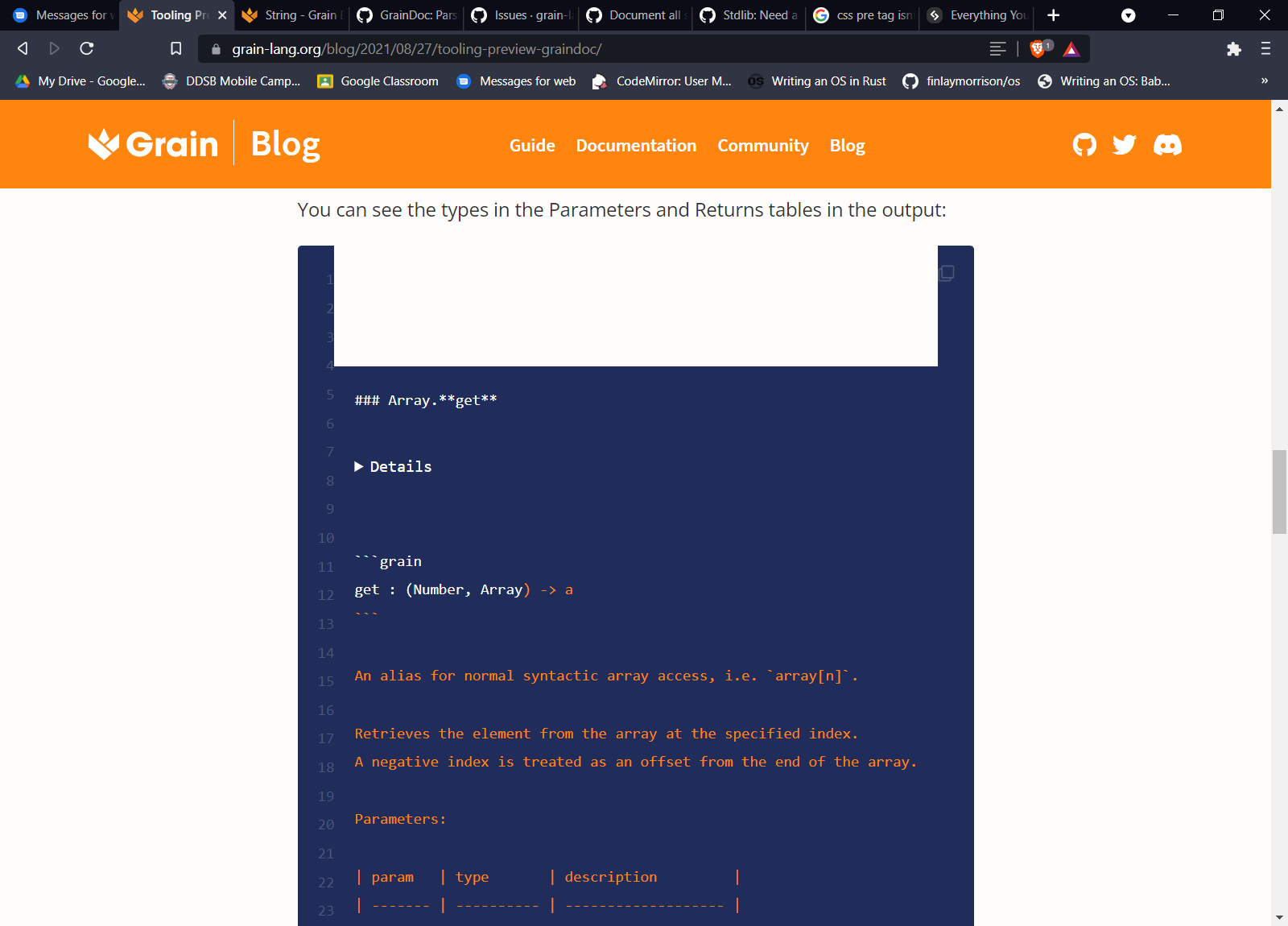
Task: Open finlaymorrison/os bookmark
Action: (x=962, y=81)
